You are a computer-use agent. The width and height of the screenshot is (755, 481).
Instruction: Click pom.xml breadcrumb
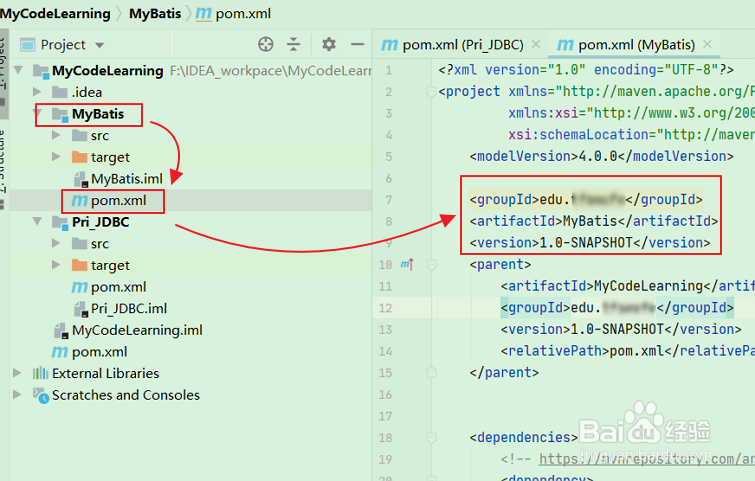pyautogui.click(x=243, y=13)
